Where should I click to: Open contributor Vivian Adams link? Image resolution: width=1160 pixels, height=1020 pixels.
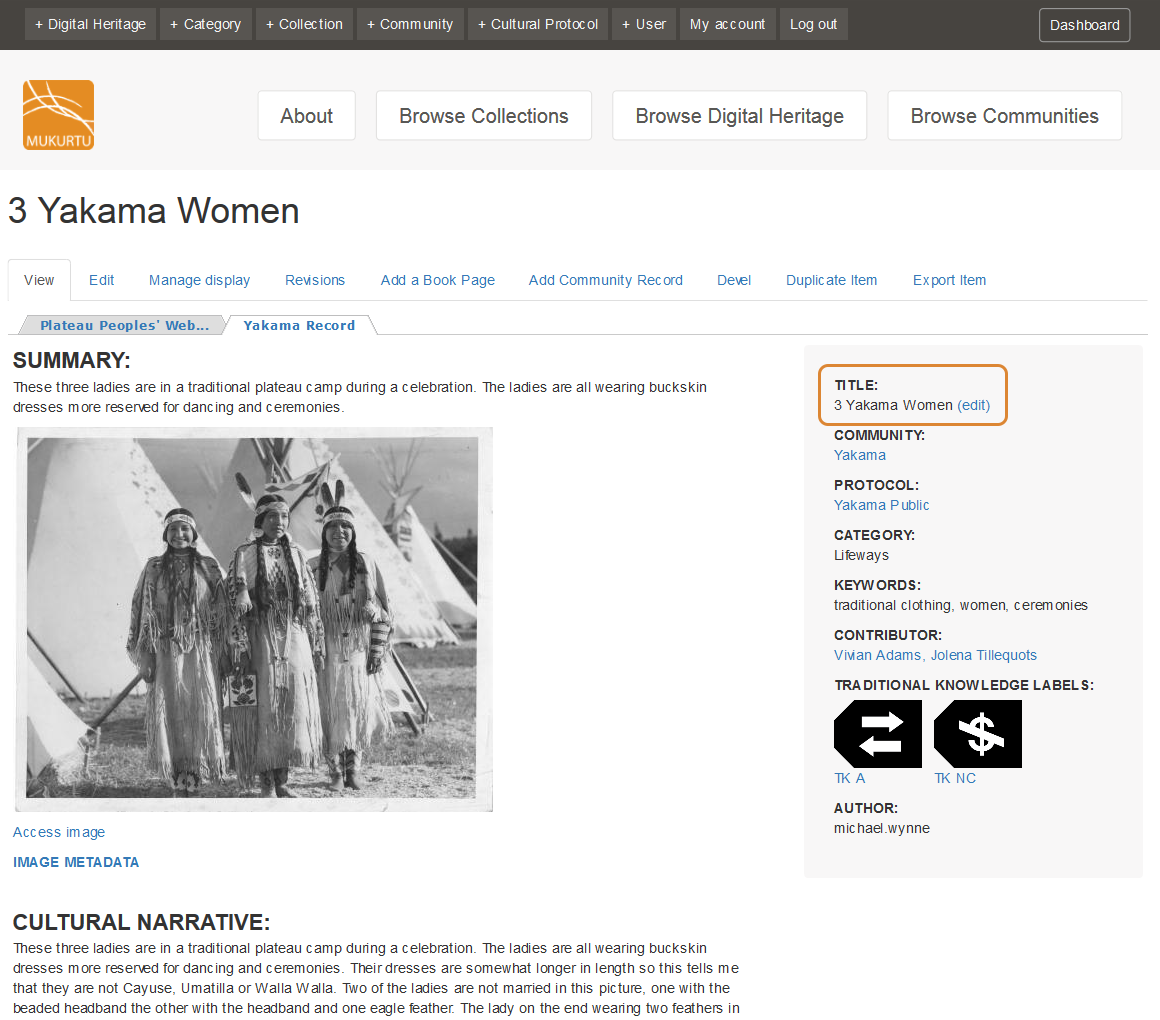[877, 655]
